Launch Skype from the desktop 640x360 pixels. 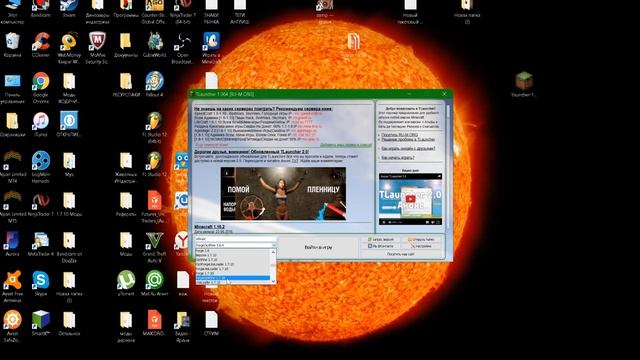pos(40,283)
